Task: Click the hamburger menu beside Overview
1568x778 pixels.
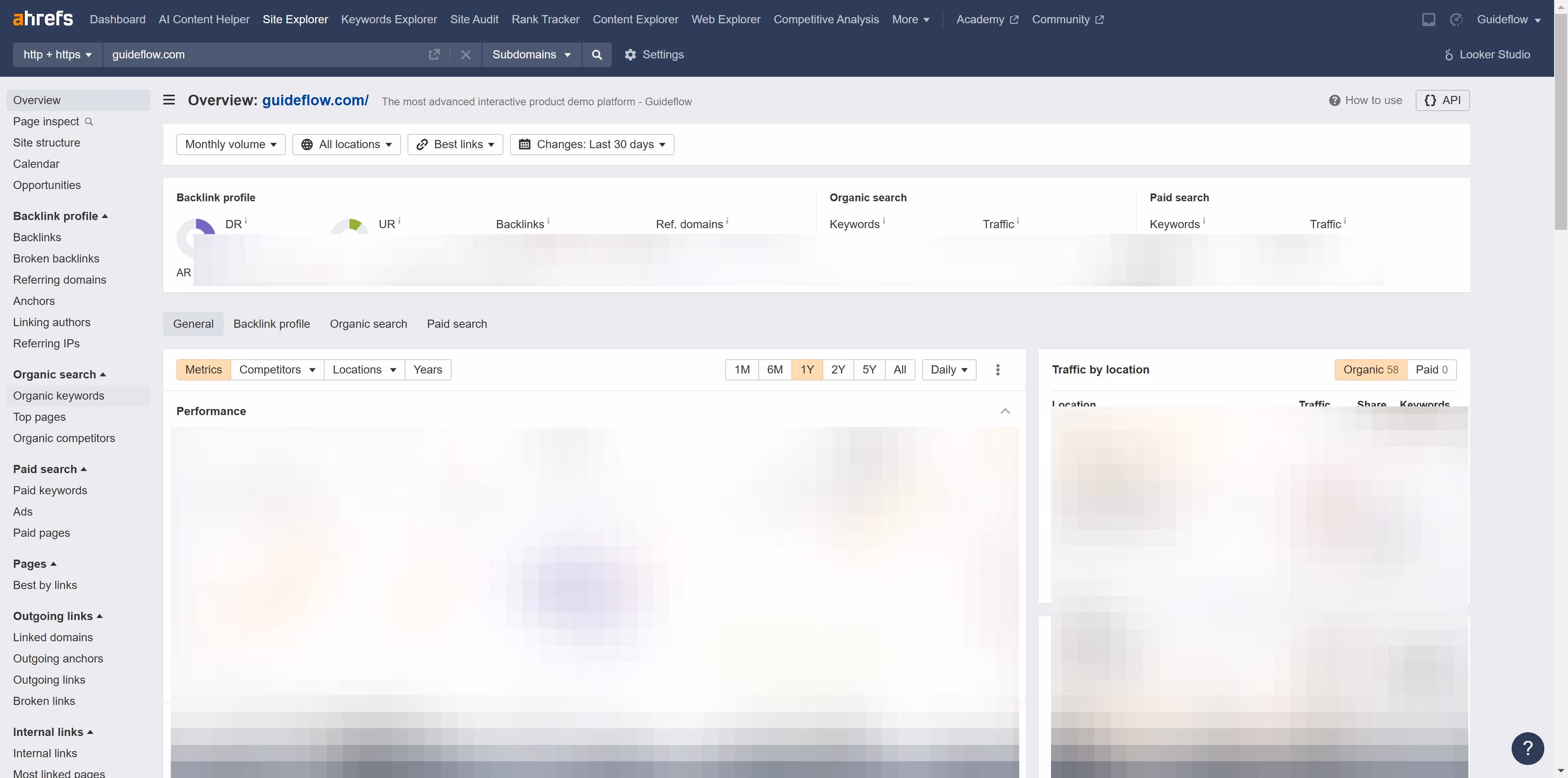Action: [x=169, y=100]
